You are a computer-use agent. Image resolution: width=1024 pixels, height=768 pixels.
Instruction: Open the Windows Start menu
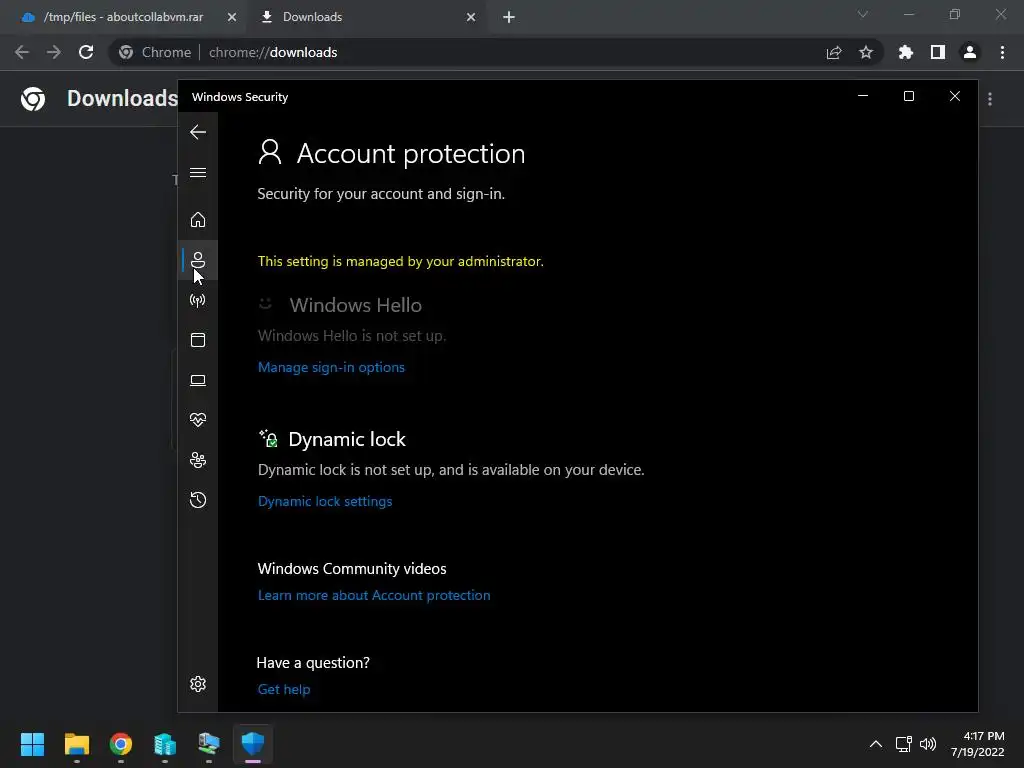[32, 744]
